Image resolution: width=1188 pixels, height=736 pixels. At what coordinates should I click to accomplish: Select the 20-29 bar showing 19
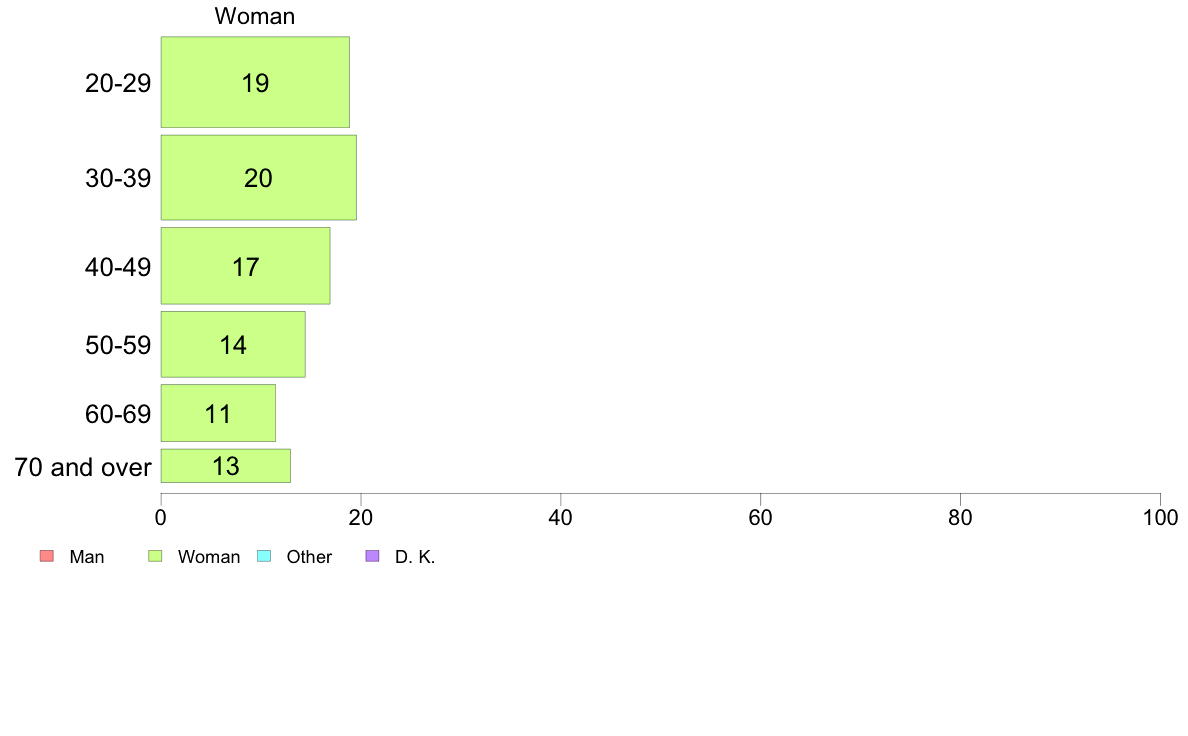click(x=255, y=82)
